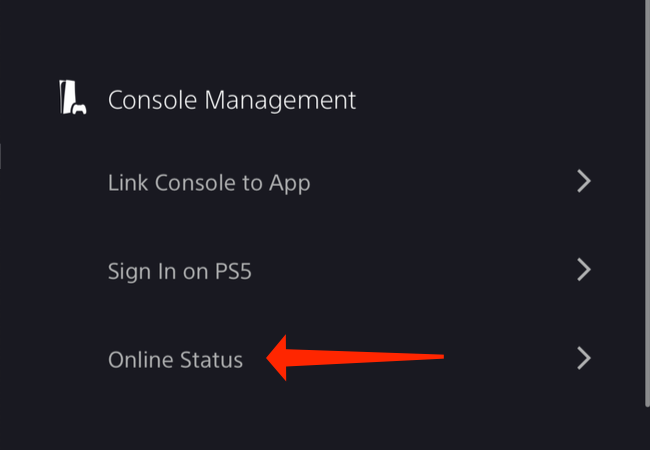Image resolution: width=650 pixels, height=450 pixels.
Task: Click chevron beside Sign In on PS5
Action: (x=585, y=269)
